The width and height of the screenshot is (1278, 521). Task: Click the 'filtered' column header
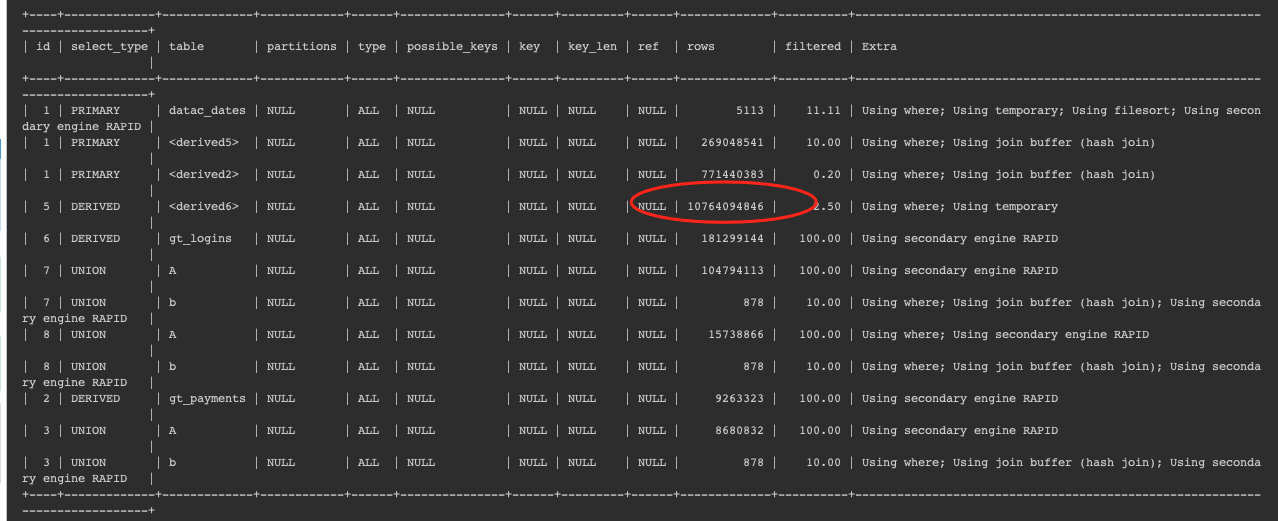813,47
